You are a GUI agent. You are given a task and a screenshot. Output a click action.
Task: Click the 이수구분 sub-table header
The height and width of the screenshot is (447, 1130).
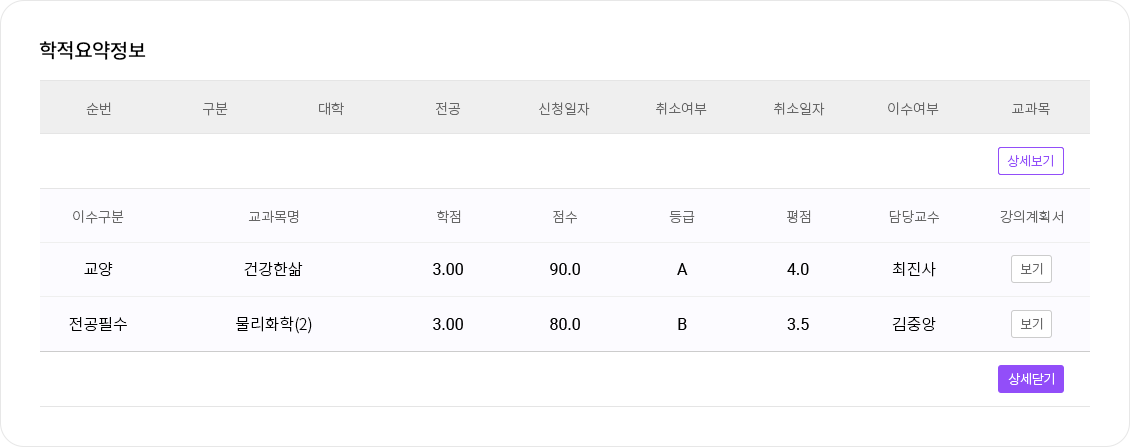[x=98, y=216]
